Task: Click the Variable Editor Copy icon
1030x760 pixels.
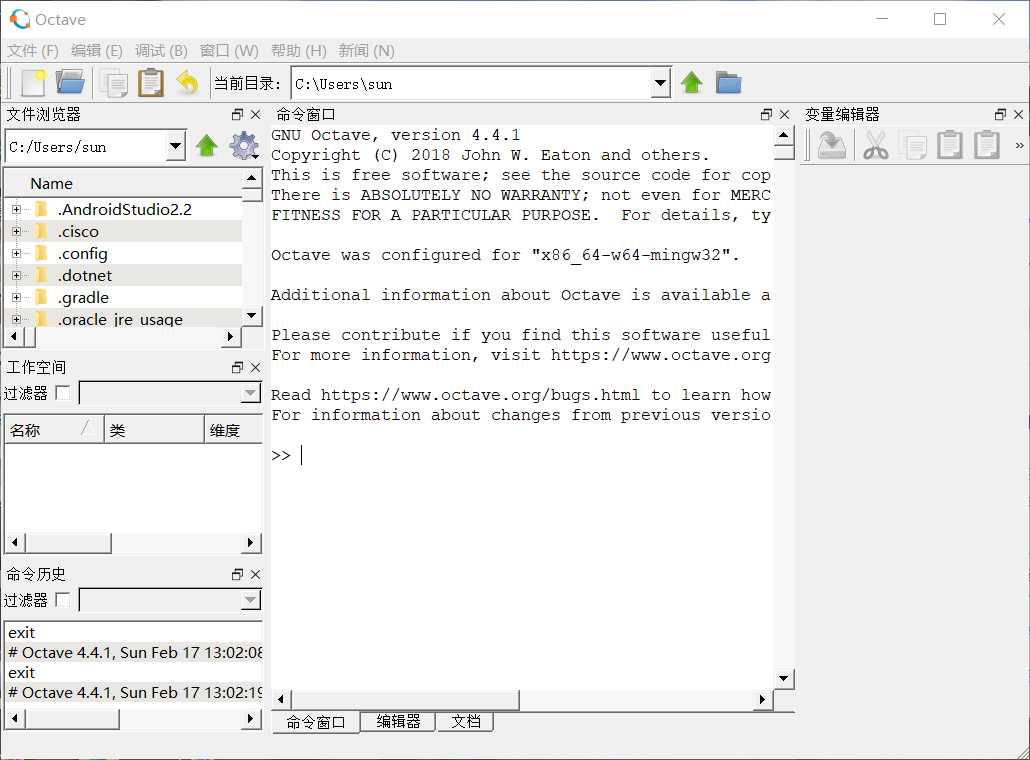Action: coord(912,145)
